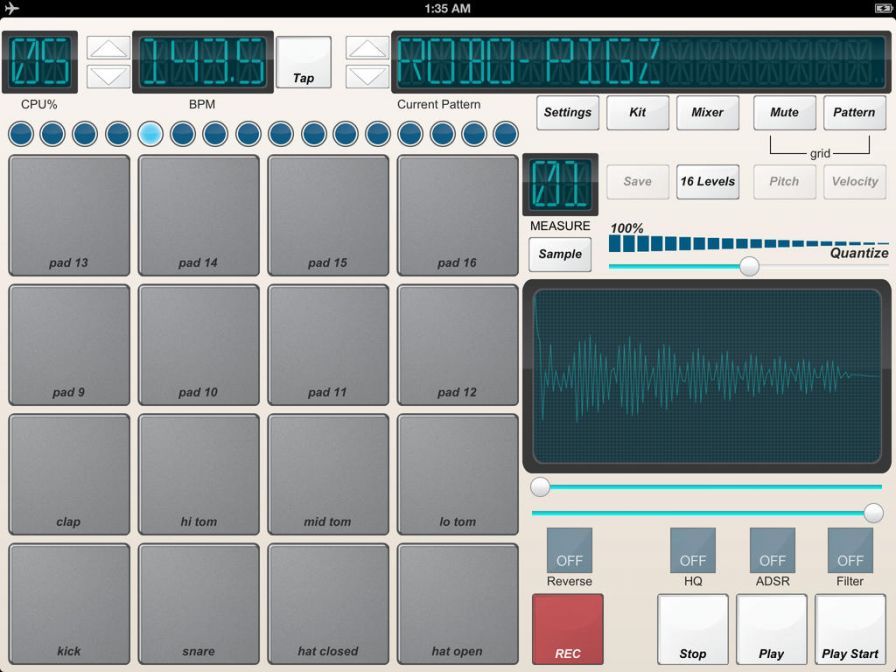Trigger the hi tom pad
The height and width of the screenshot is (672, 896).
198,474
